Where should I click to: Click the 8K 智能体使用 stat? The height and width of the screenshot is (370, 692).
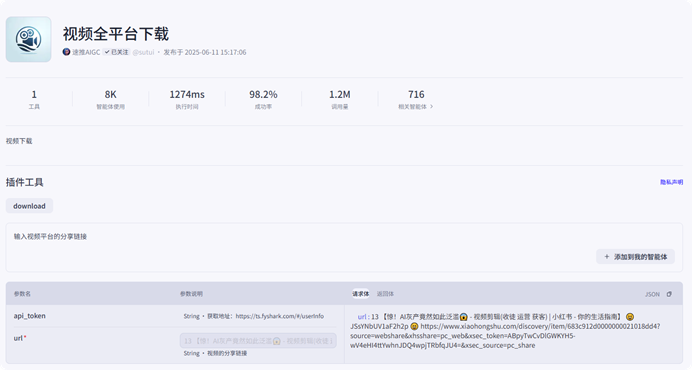(x=111, y=99)
